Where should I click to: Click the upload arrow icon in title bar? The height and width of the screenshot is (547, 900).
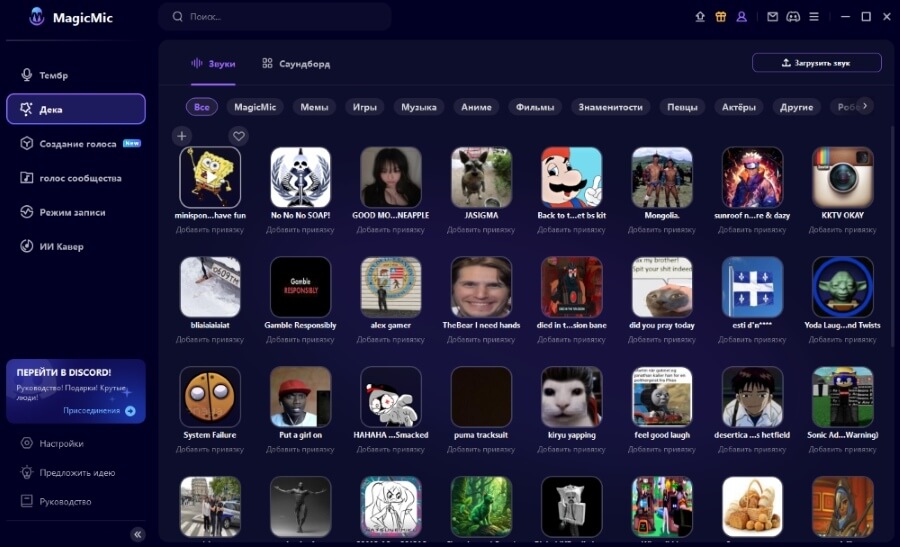pos(700,17)
